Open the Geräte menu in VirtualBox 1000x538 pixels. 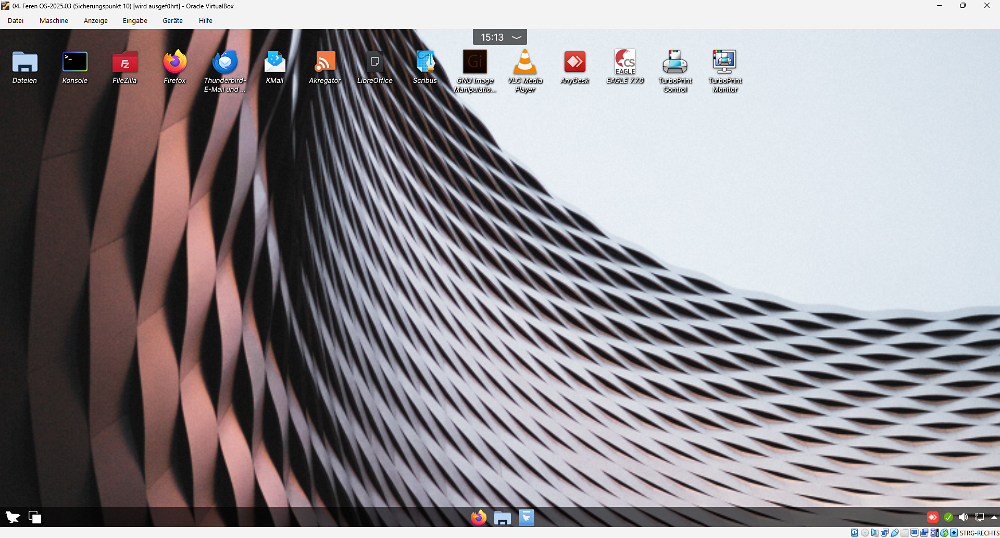point(173,20)
